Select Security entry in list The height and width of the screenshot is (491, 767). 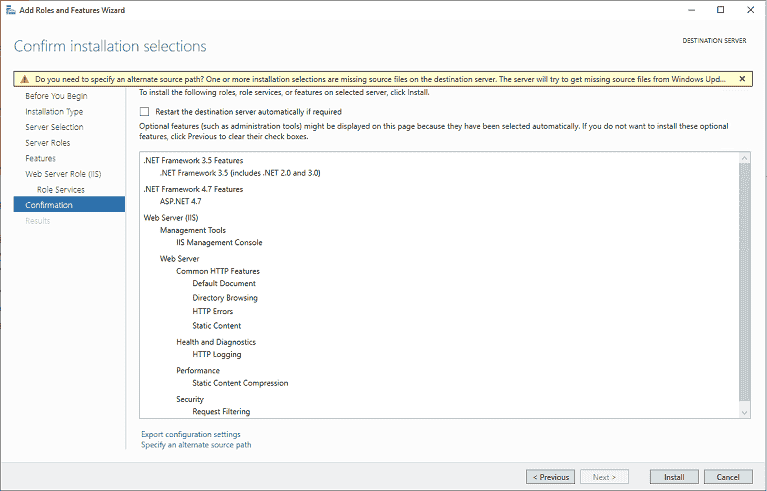pyautogui.click(x=190, y=400)
